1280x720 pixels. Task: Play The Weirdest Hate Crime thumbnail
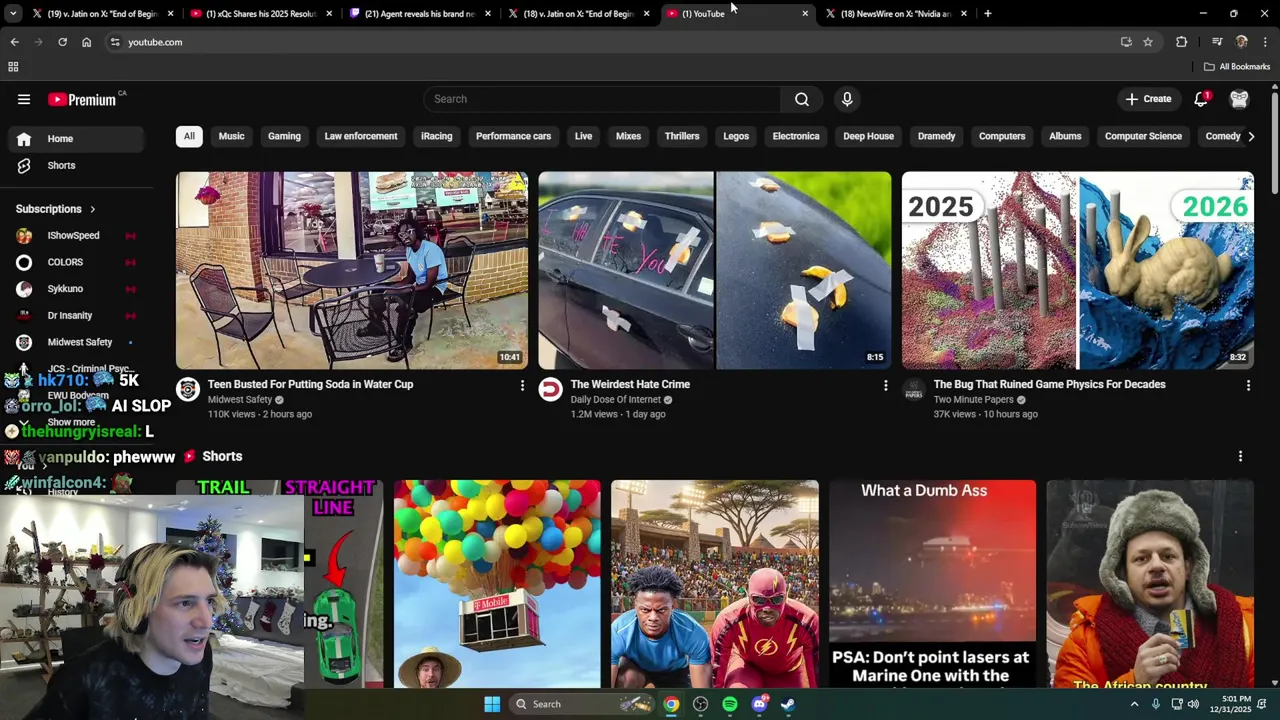tap(715, 270)
